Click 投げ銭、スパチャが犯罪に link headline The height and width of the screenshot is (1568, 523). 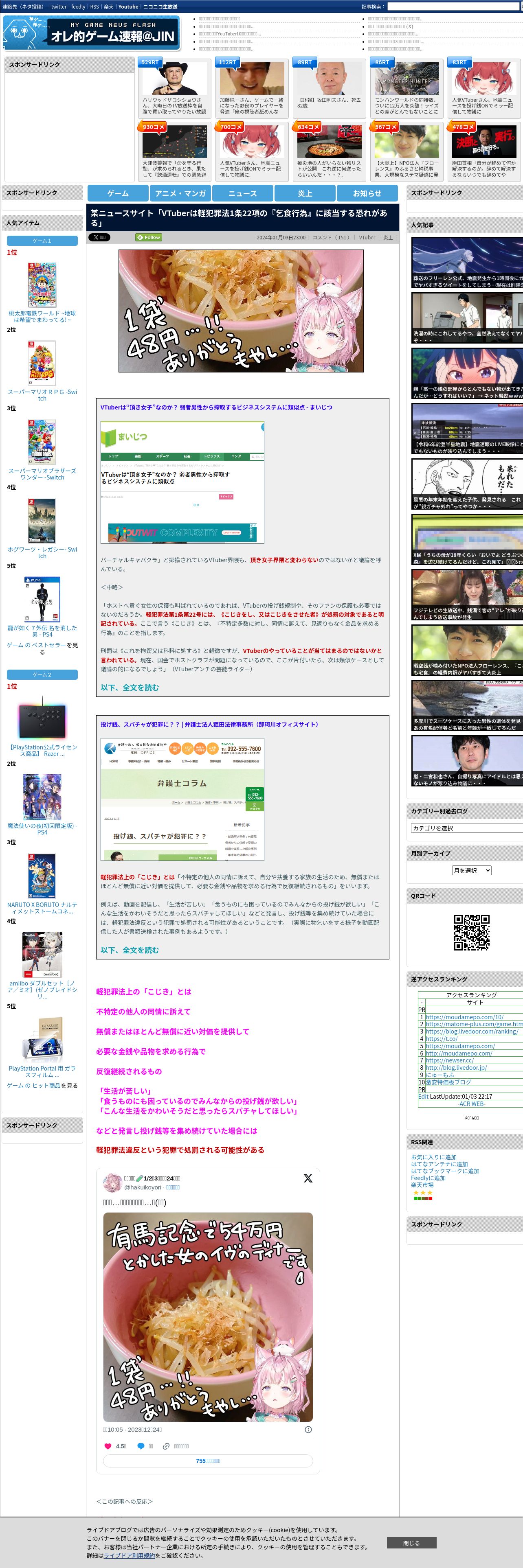pos(209,724)
